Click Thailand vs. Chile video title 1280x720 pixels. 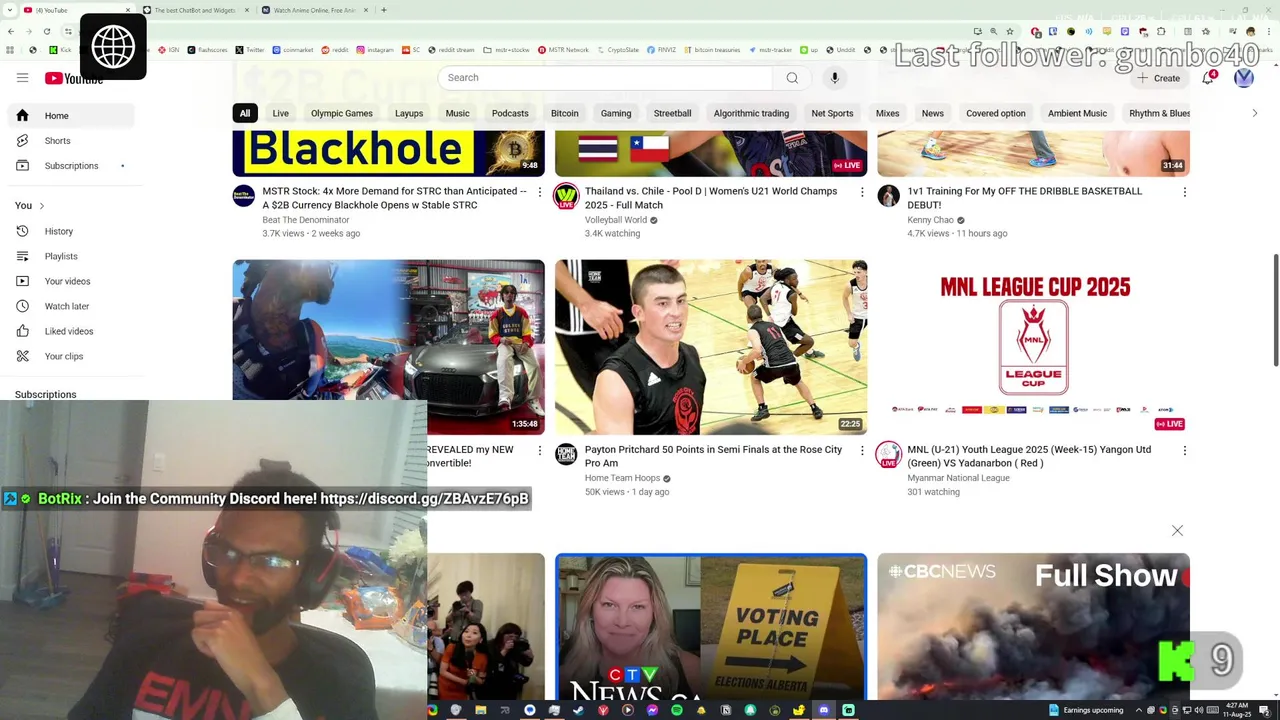pyautogui.click(x=711, y=198)
